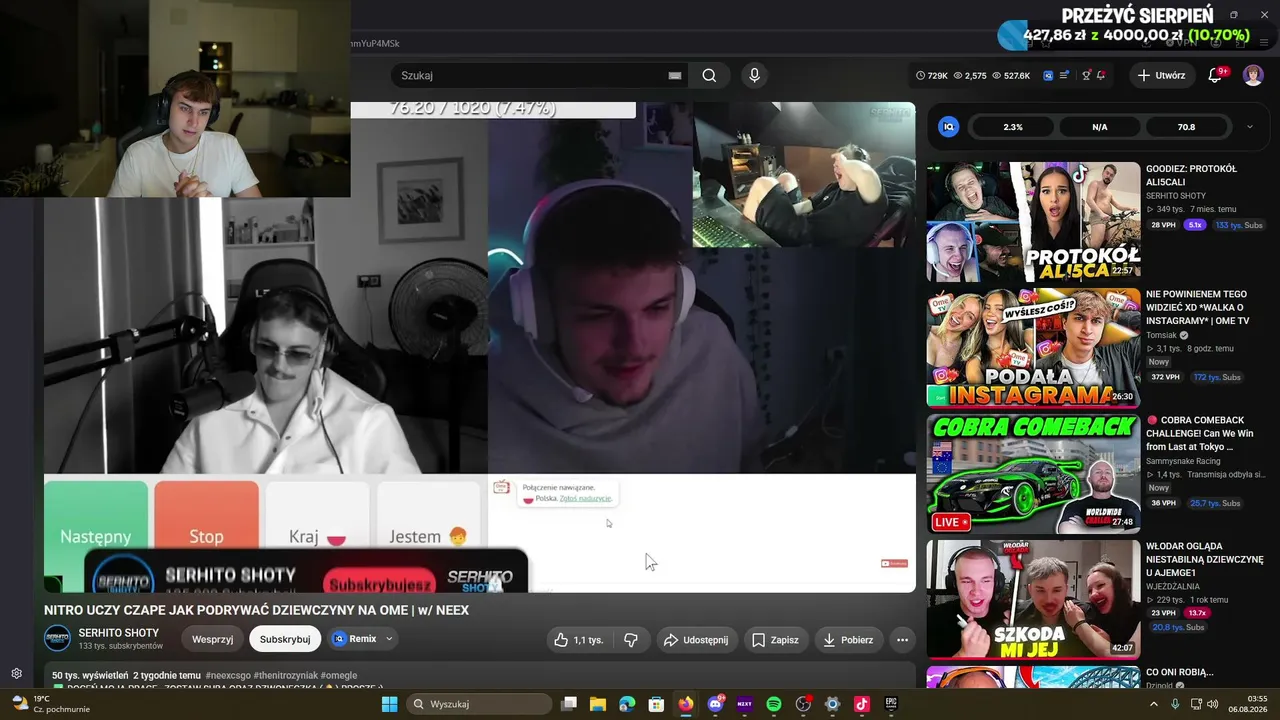Open PODAŁA INSTAGRAMA video thumbnail
The height and width of the screenshot is (720, 1280).
1033,348
